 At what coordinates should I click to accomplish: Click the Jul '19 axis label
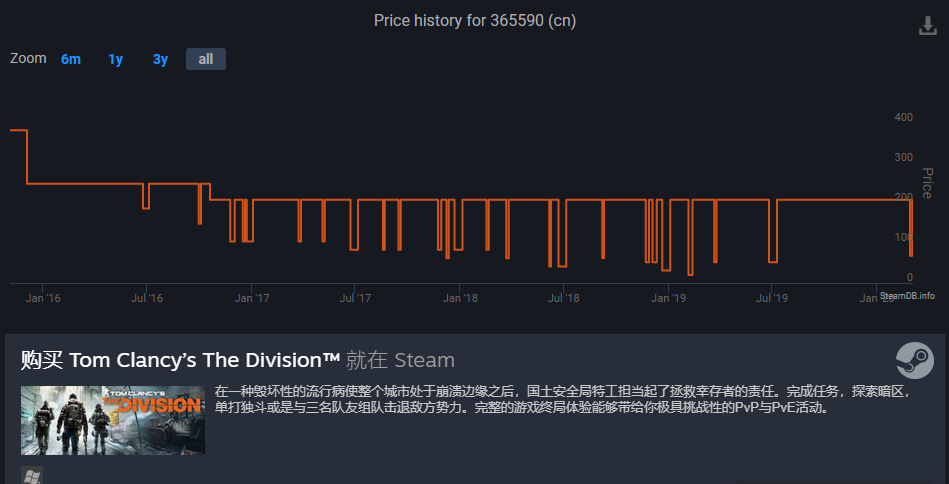pos(772,298)
